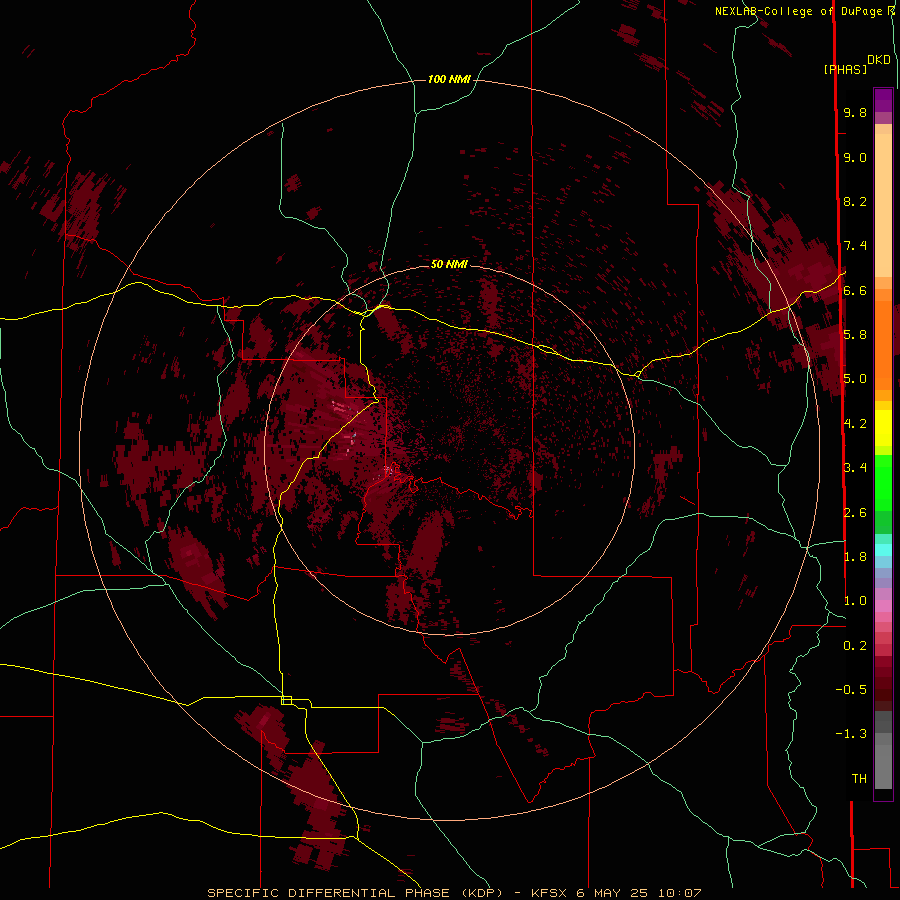Click the DKD [PHAS] scale unit label
Screen dimensions: 900x900
(856, 65)
